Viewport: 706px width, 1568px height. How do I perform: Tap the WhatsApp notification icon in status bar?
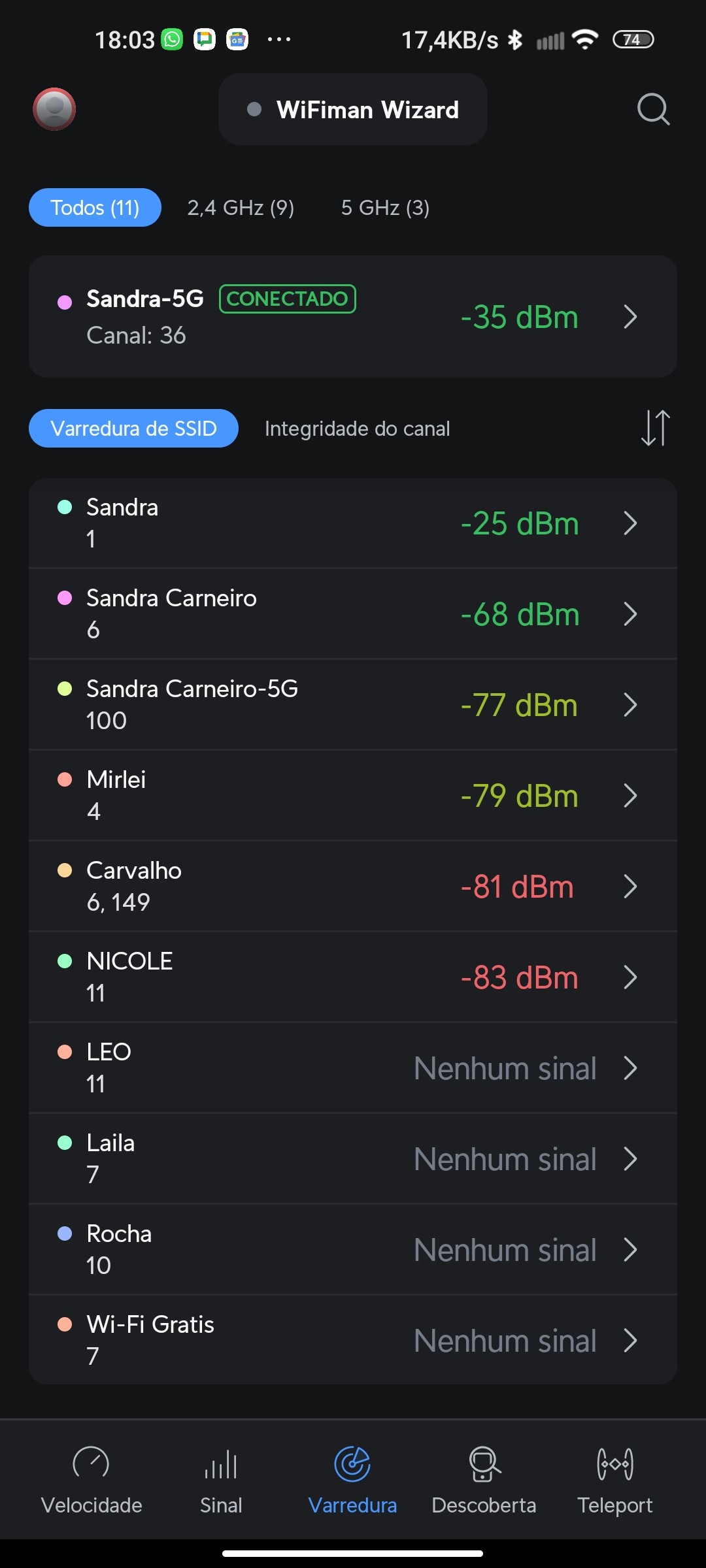coord(173,40)
